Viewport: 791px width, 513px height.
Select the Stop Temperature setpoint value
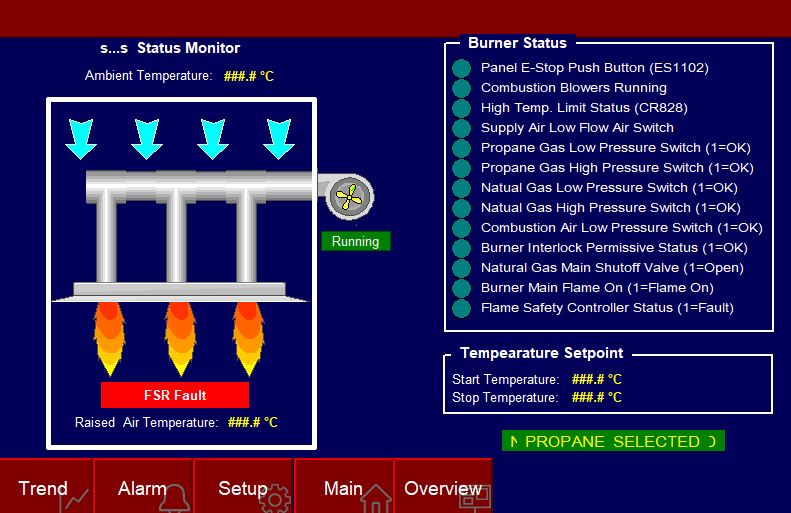(596, 397)
